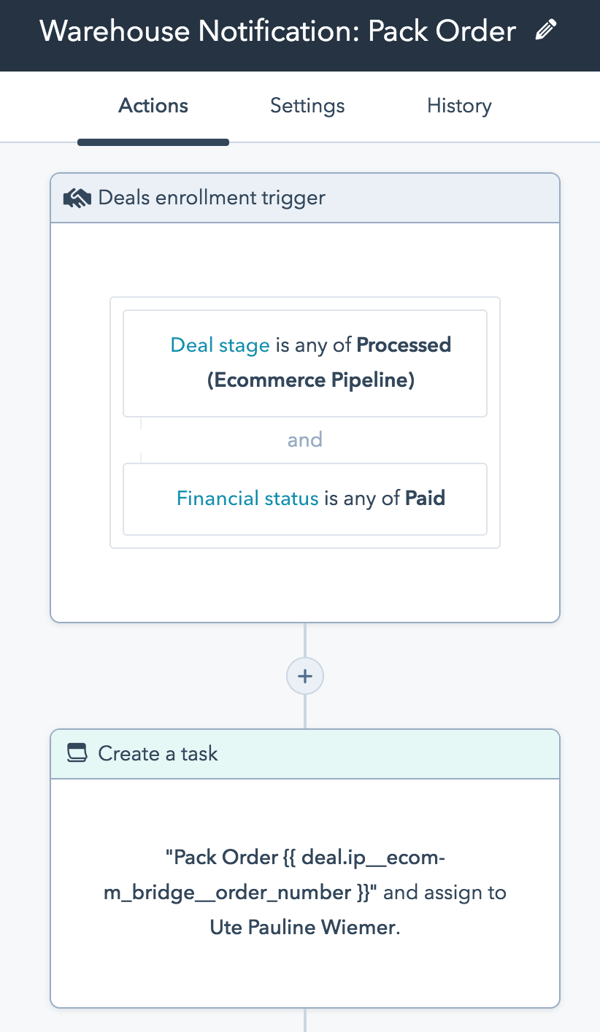
Task: Select the Create a task action header
Action: (305, 754)
